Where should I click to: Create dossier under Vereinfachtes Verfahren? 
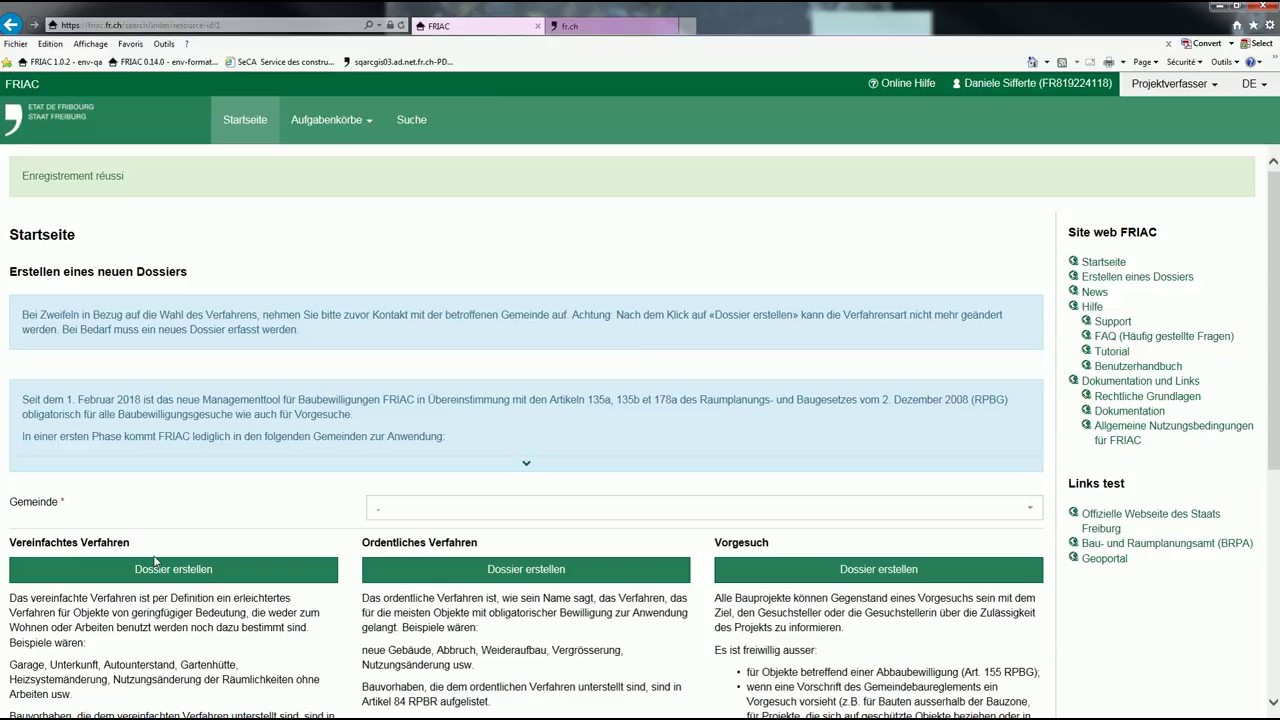coord(173,569)
